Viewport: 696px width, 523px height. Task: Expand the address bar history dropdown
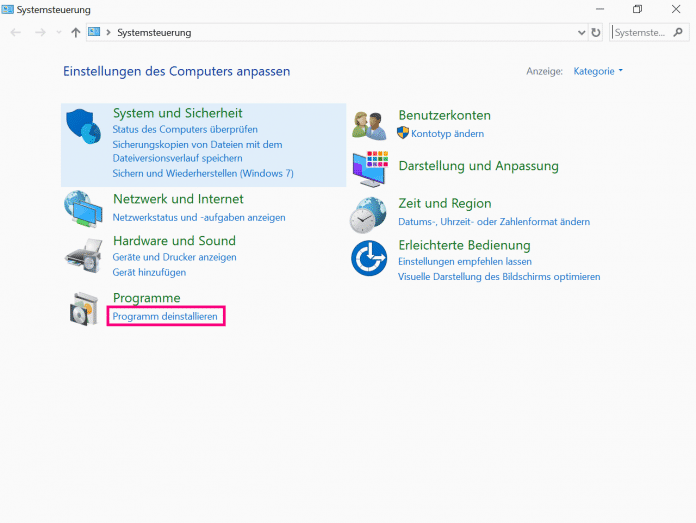[x=581, y=32]
